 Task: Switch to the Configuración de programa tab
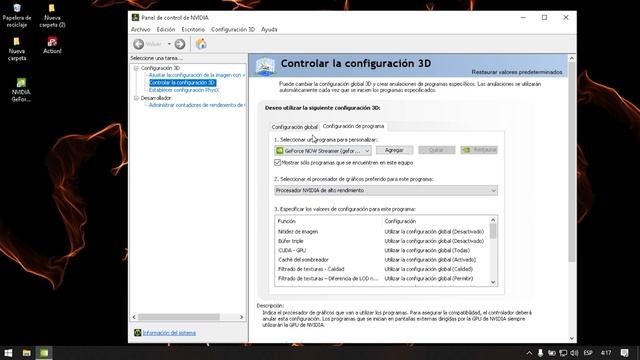[353, 126]
